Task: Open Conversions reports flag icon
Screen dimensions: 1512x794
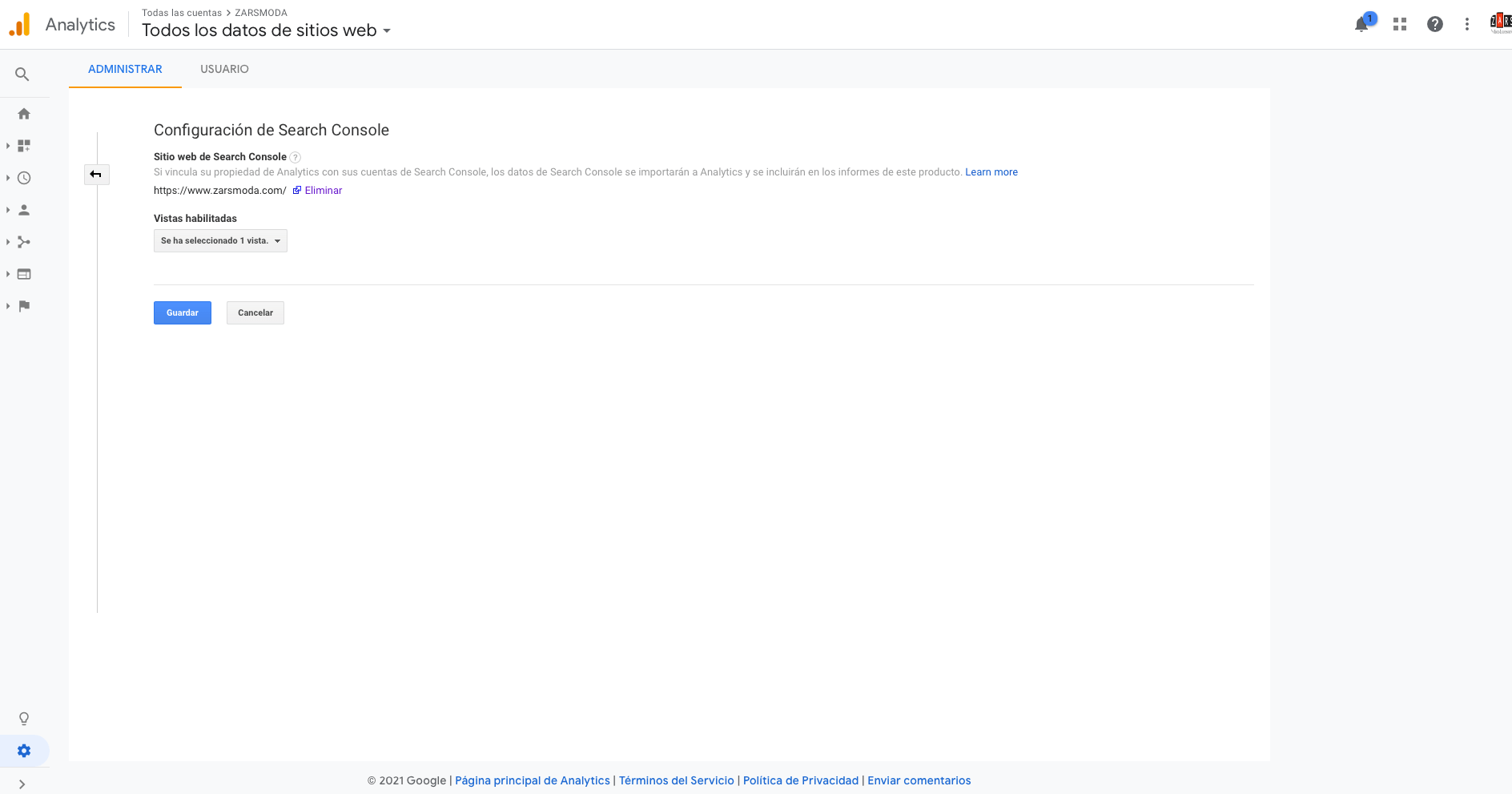Action: pos(24,306)
